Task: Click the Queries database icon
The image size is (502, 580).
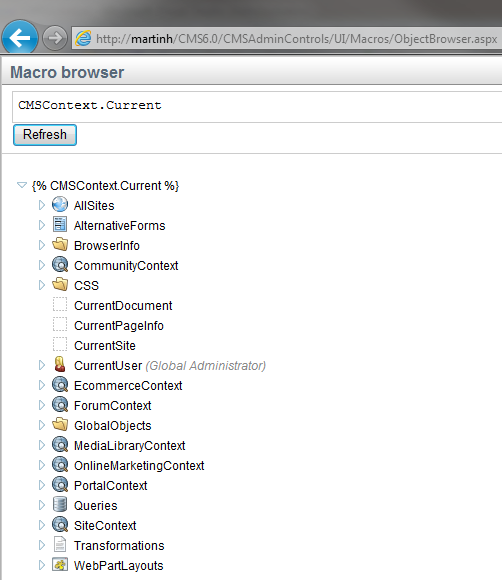Action: click(60, 505)
